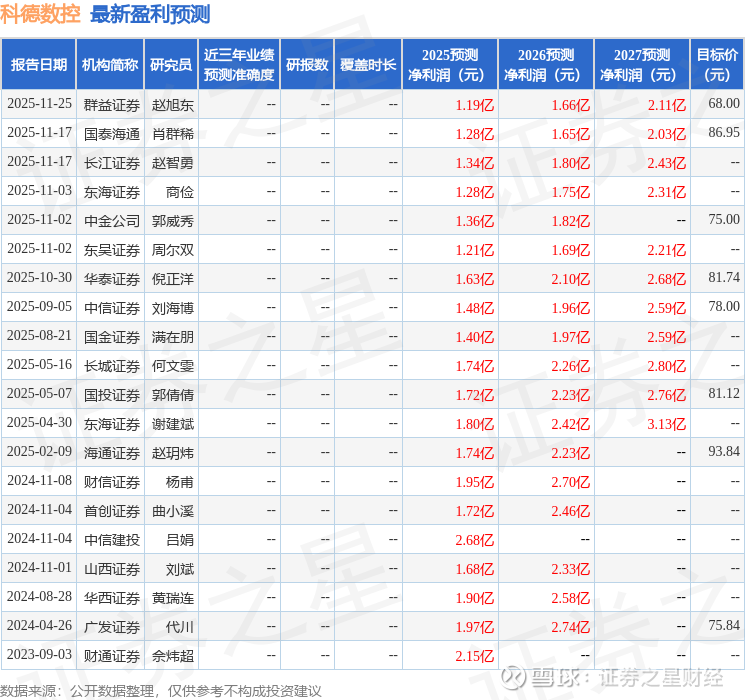Image resolution: width=745 pixels, height=700 pixels.
Task: Click 2025 forecast value 2.15亿
Action: [474, 656]
